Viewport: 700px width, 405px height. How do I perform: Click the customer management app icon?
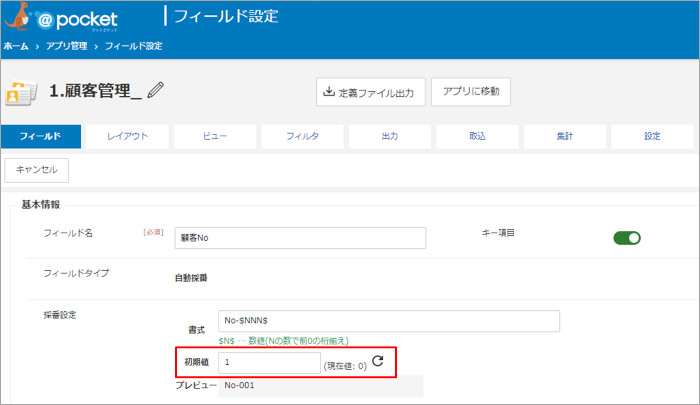tap(21, 93)
